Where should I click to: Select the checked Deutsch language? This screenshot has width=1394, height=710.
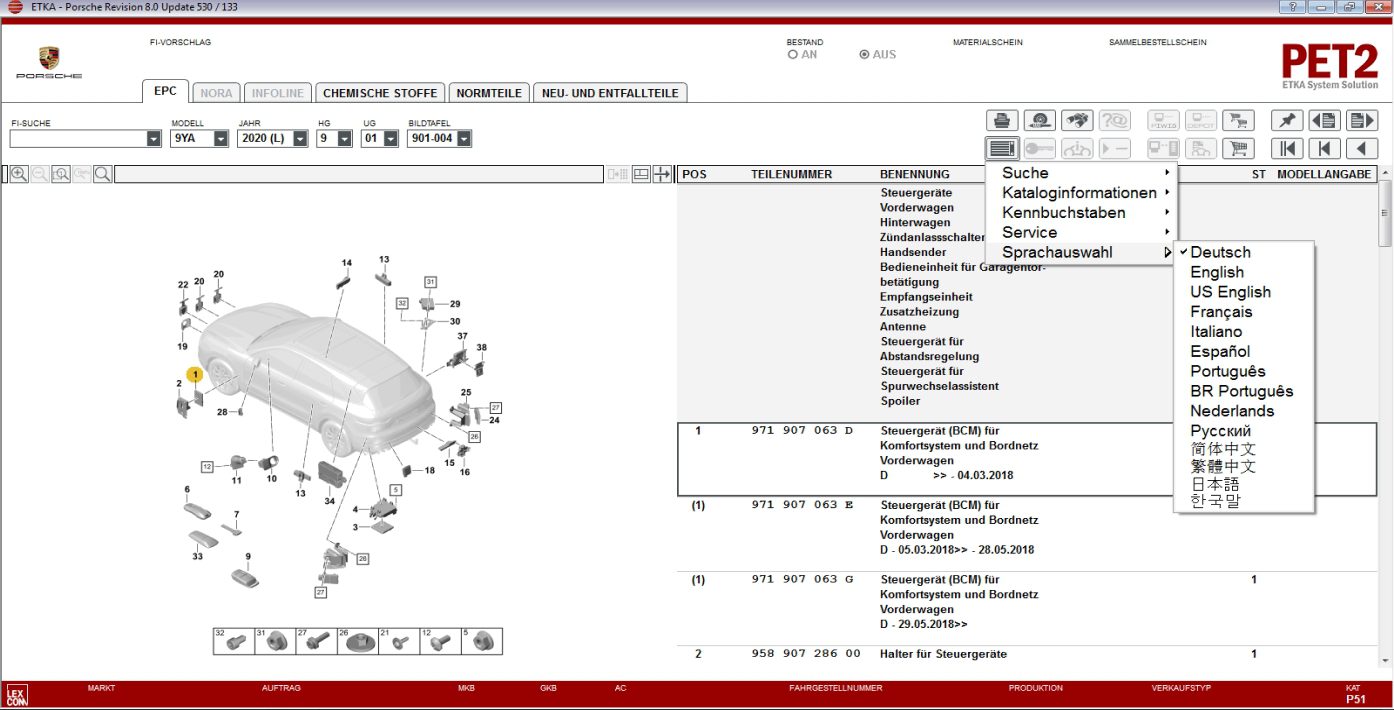point(1220,252)
